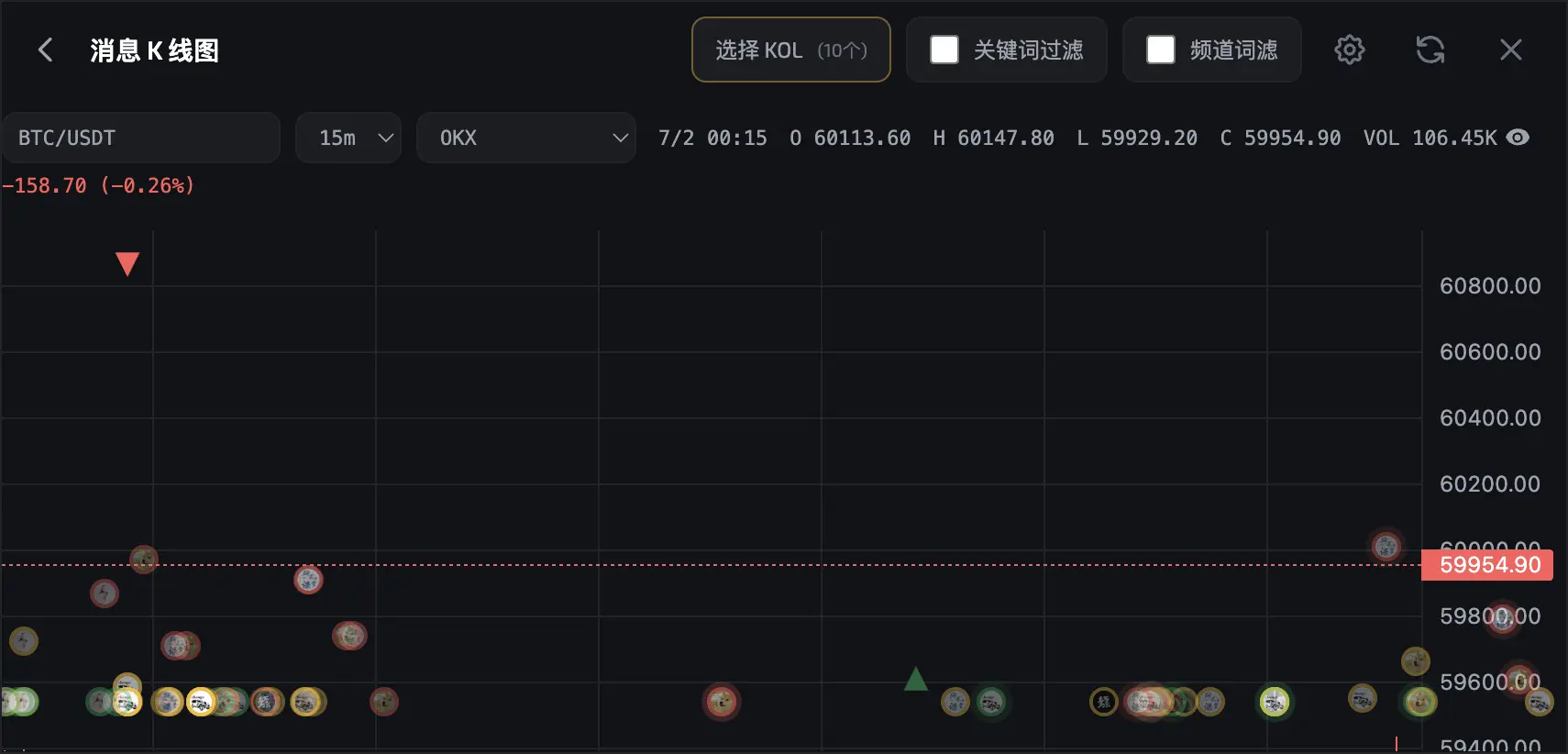Click the red 59954.90 current price tag

click(1487, 565)
